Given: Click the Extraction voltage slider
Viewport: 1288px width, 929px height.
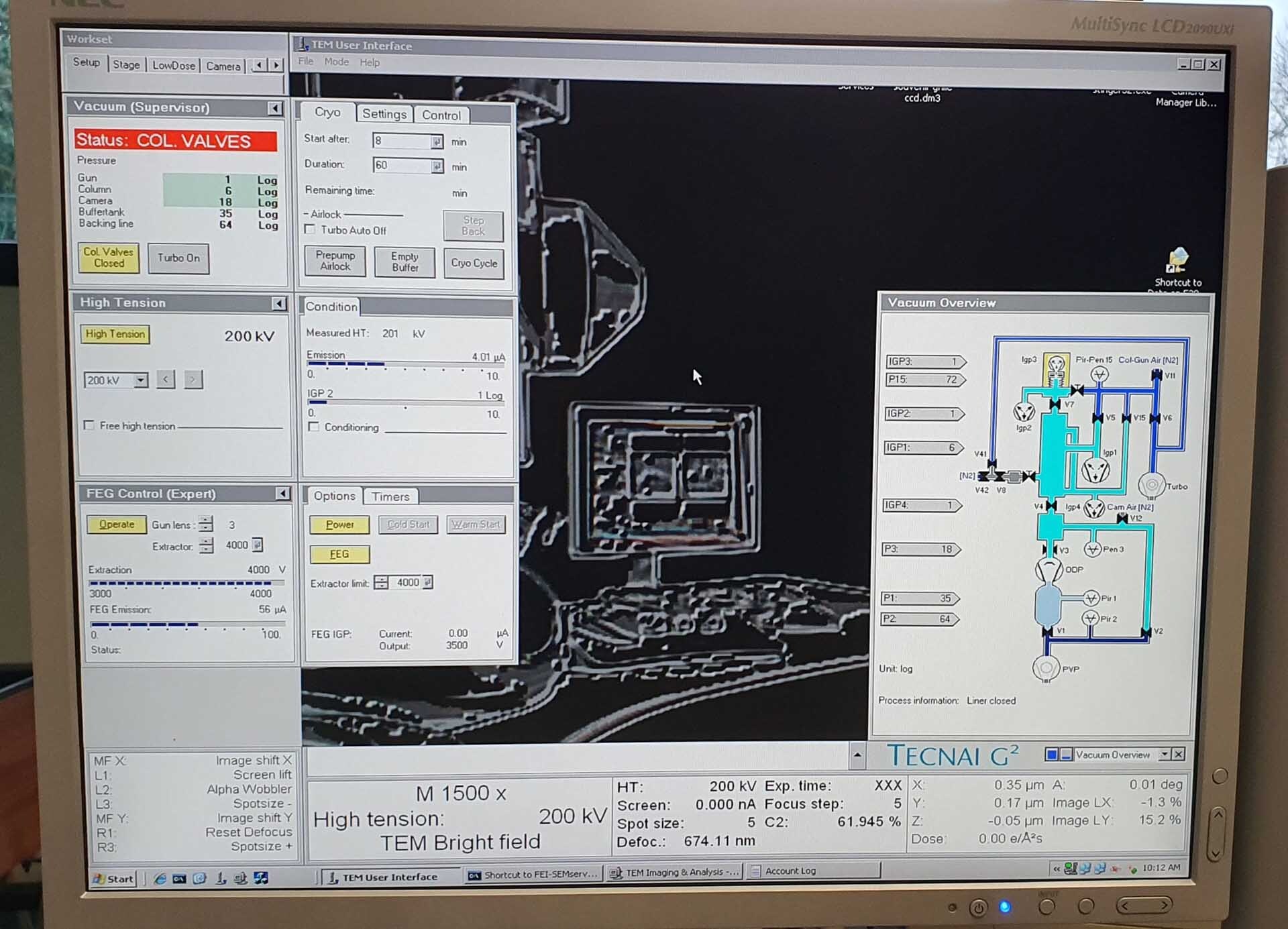Looking at the screenshot, I should tap(186, 583).
